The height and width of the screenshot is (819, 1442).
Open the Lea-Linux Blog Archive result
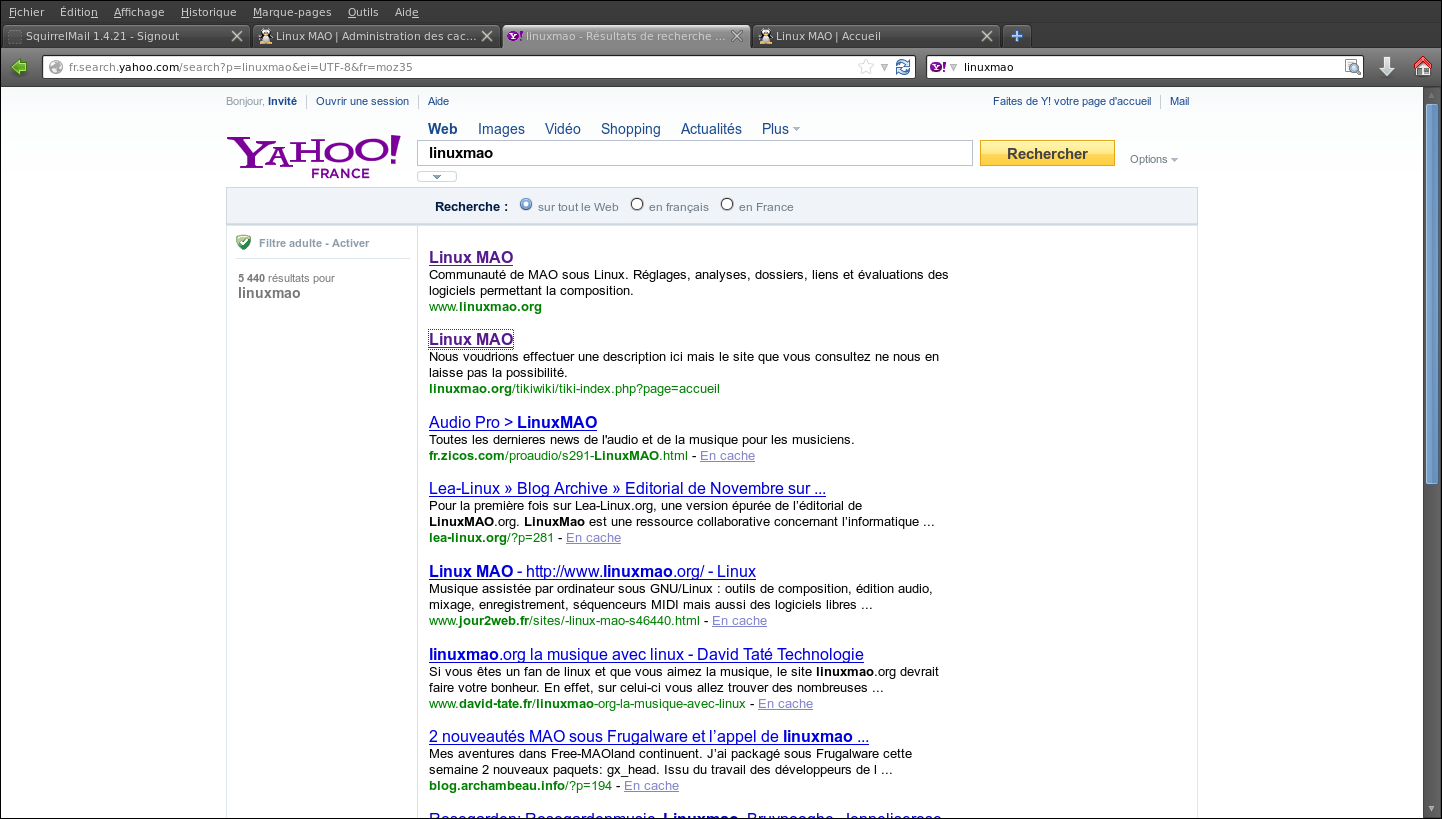click(627, 488)
